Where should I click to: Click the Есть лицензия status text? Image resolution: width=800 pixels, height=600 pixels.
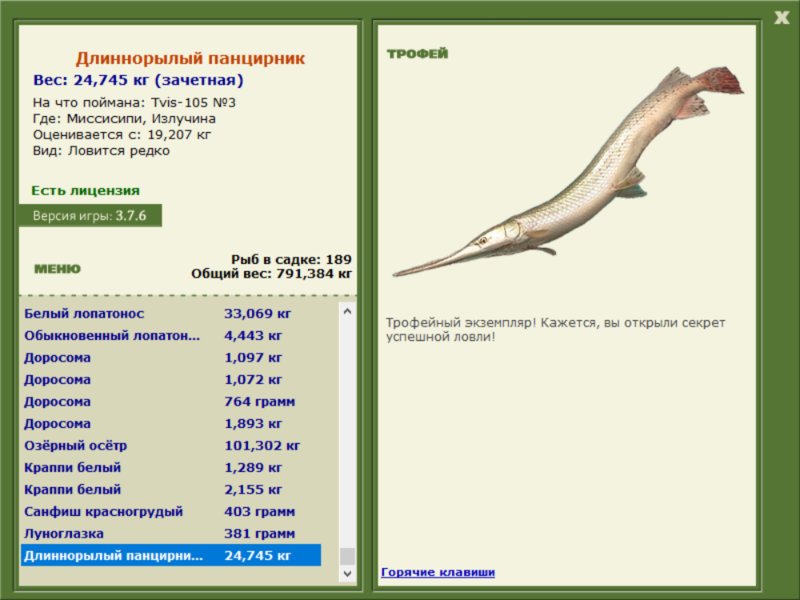tap(85, 190)
